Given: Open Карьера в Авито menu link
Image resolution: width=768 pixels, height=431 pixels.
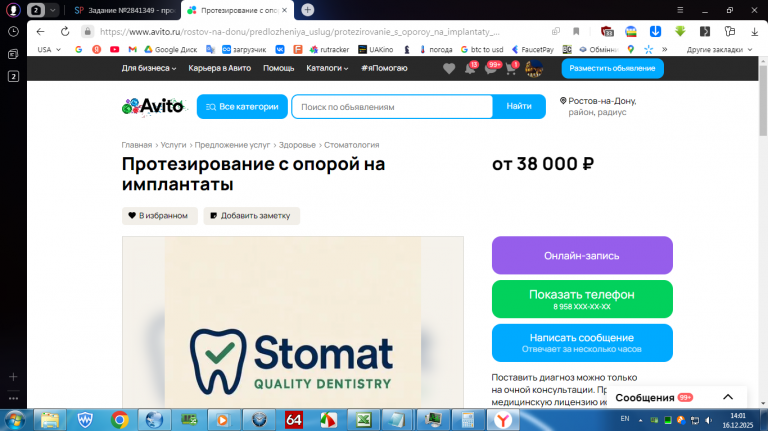Looking at the screenshot, I should [x=219, y=68].
